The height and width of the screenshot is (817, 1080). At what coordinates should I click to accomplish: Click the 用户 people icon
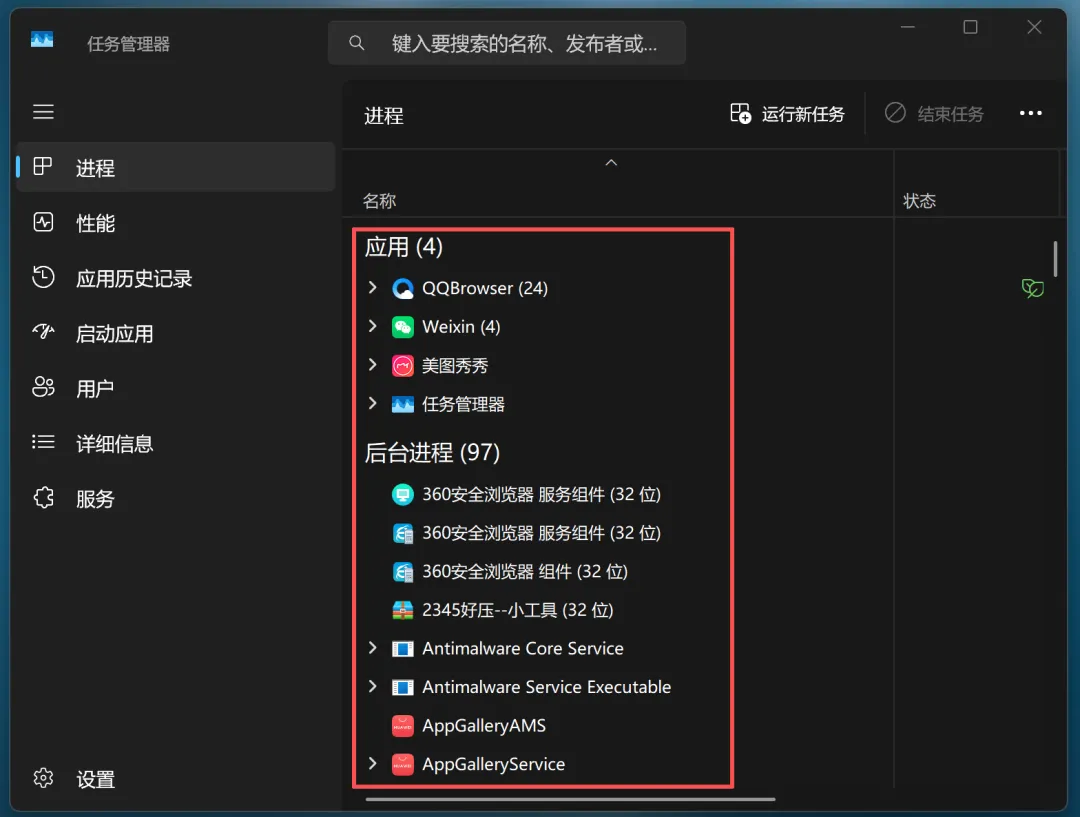click(43, 387)
